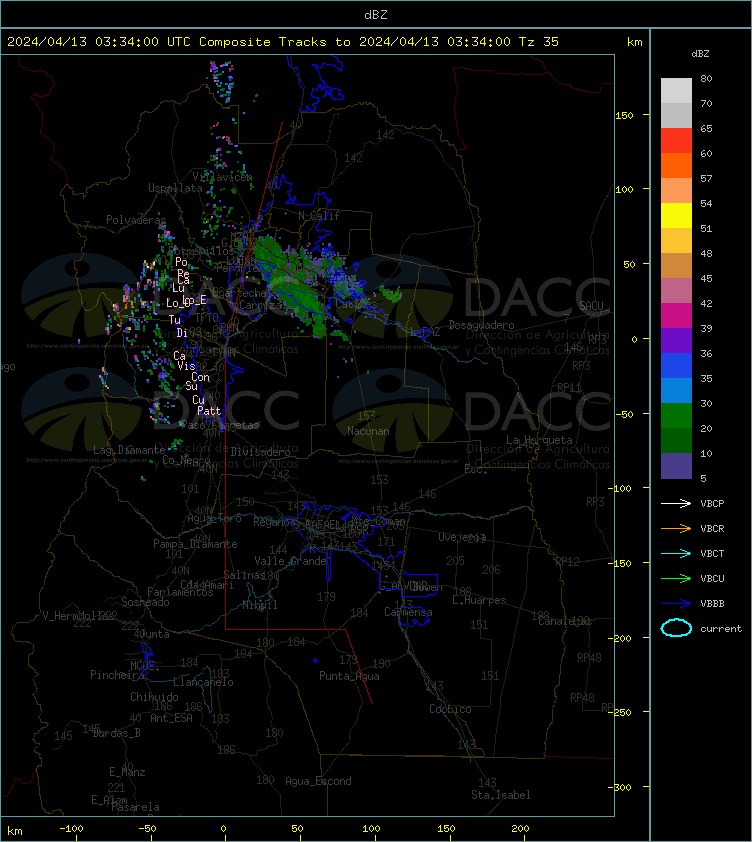Click the 'Agua_Toro' map label
This screenshot has width=752, height=842.
(x=214, y=519)
